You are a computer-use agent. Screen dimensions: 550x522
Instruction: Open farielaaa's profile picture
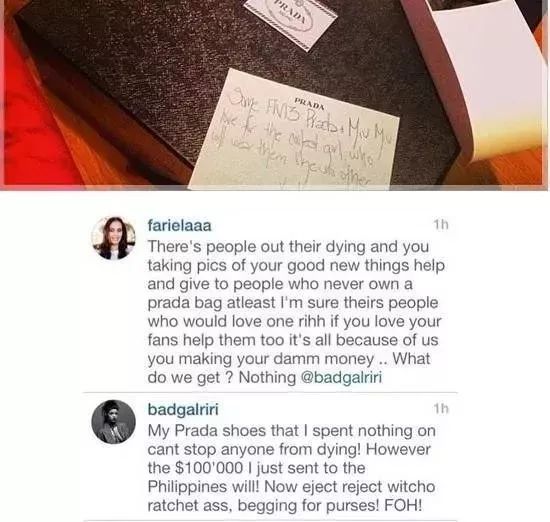coord(113,238)
